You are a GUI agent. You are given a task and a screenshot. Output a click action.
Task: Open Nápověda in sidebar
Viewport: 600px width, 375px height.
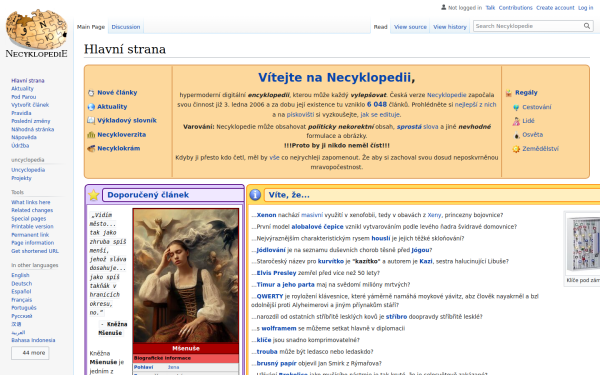[x=24, y=137]
